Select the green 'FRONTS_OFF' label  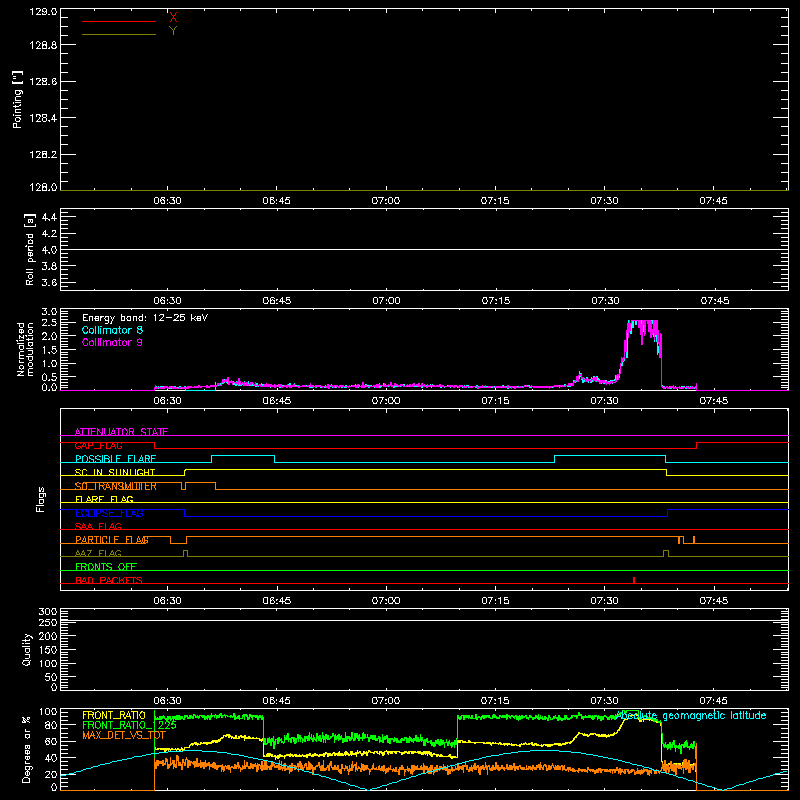click(106, 567)
